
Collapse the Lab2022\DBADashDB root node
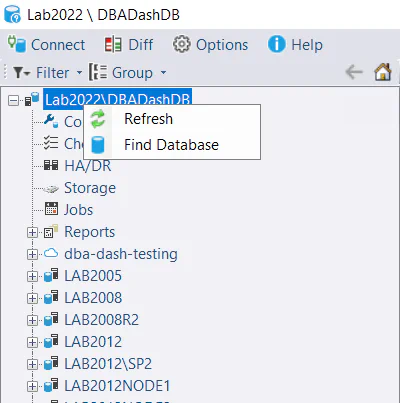pyautogui.click(x=13, y=100)
